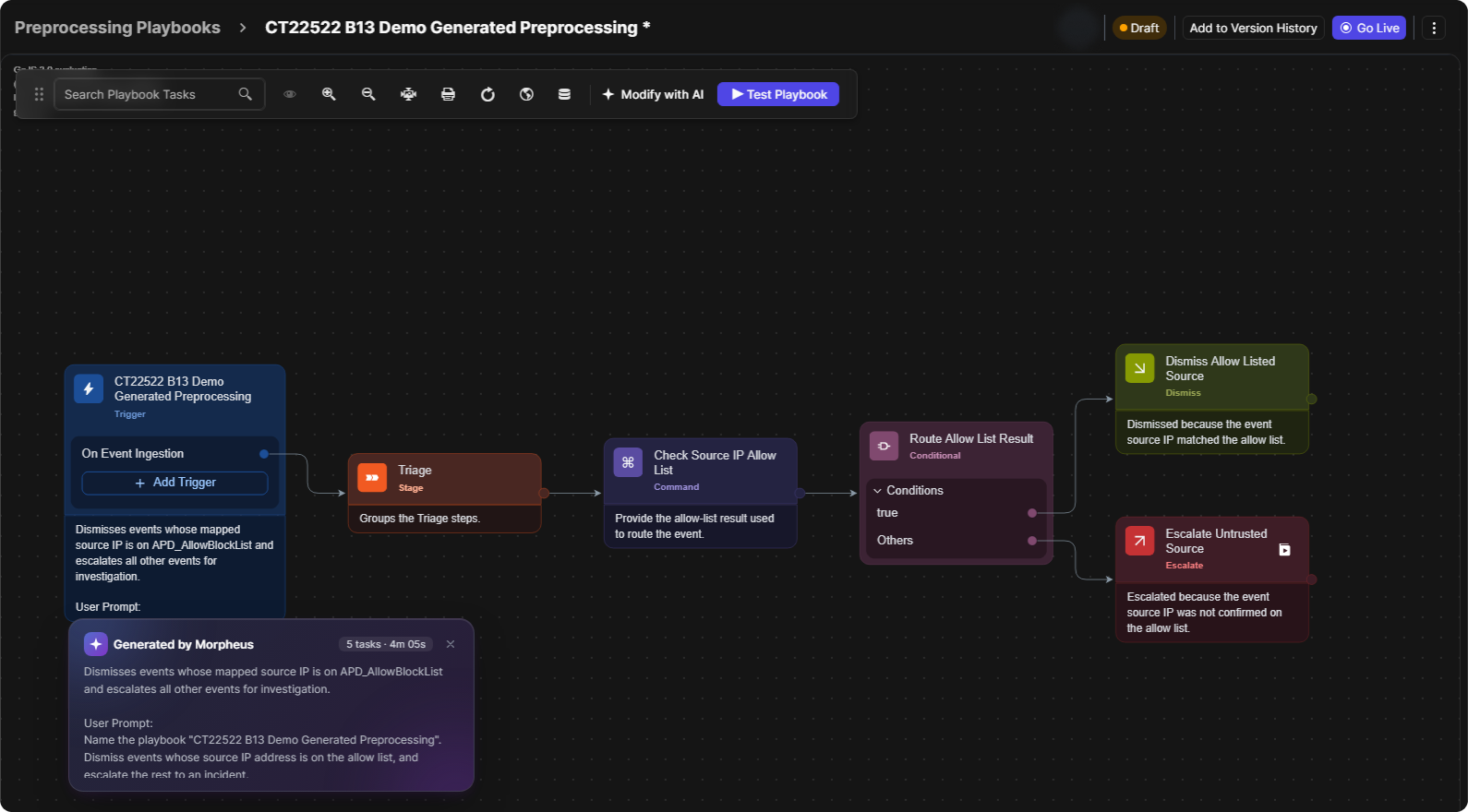Click the search magnifier icon
The image size is (1468, 812).
pos(245,94)
